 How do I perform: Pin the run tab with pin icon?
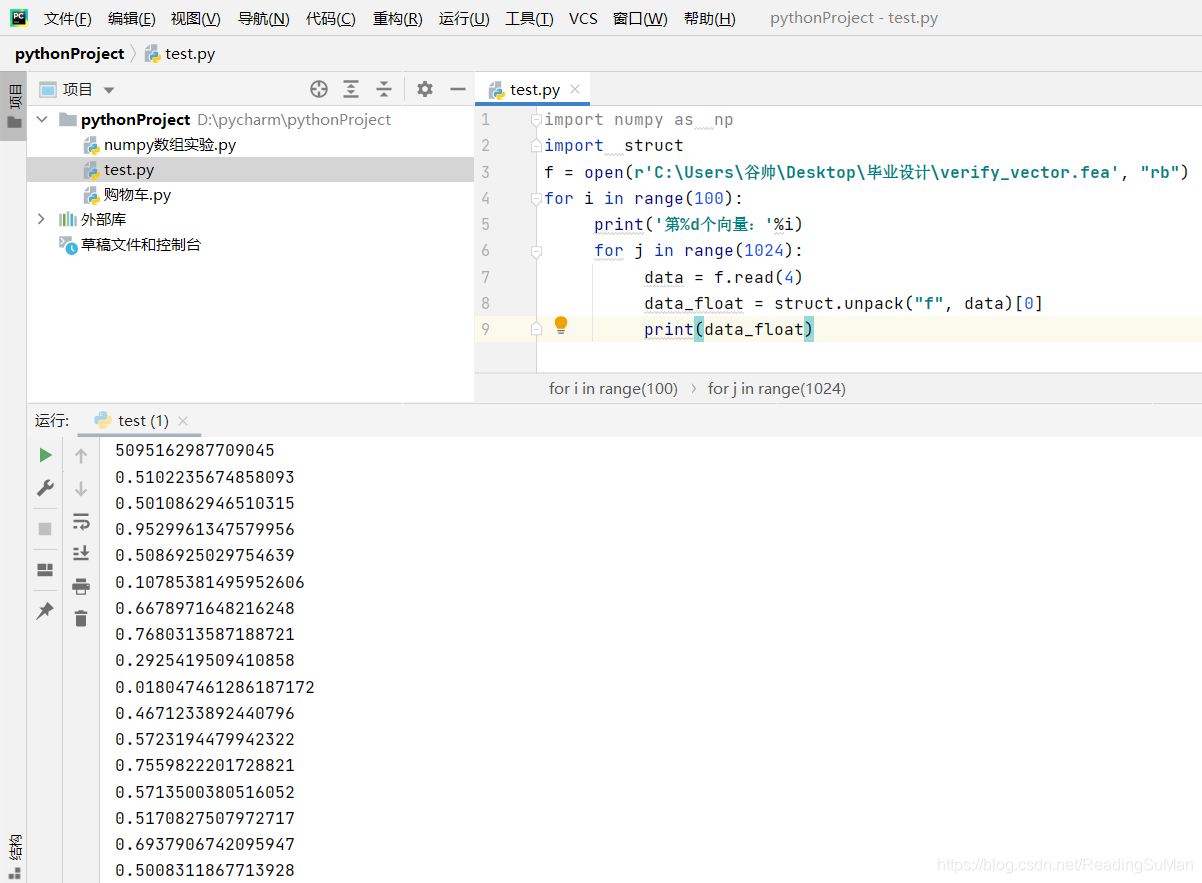tap(45, 610)
